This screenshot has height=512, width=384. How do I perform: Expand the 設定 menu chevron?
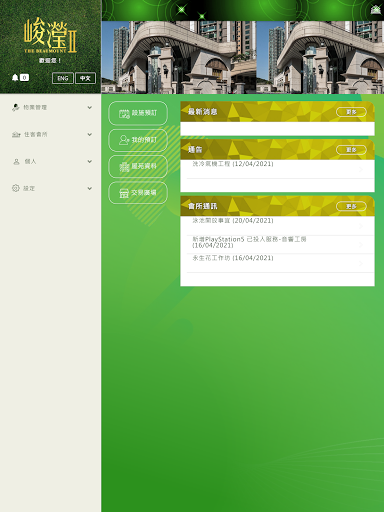point(90,188)
